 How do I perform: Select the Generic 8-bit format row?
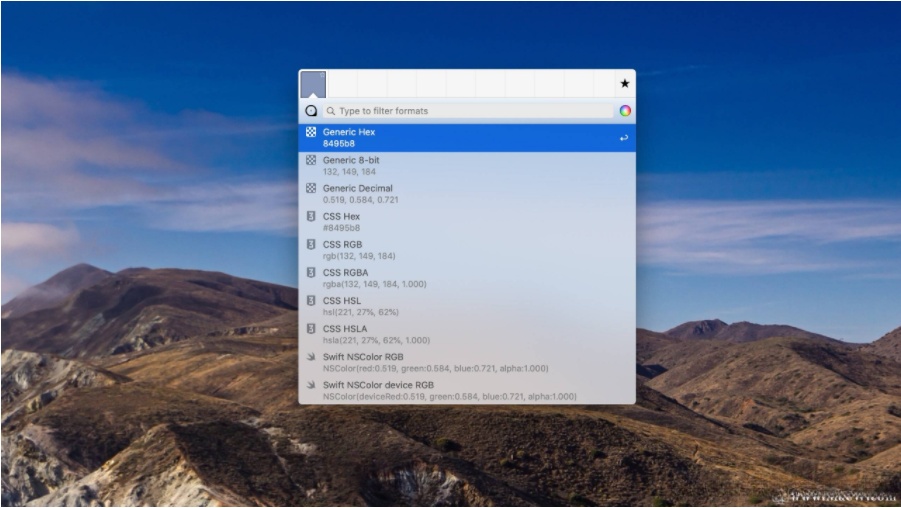point(467,166)
